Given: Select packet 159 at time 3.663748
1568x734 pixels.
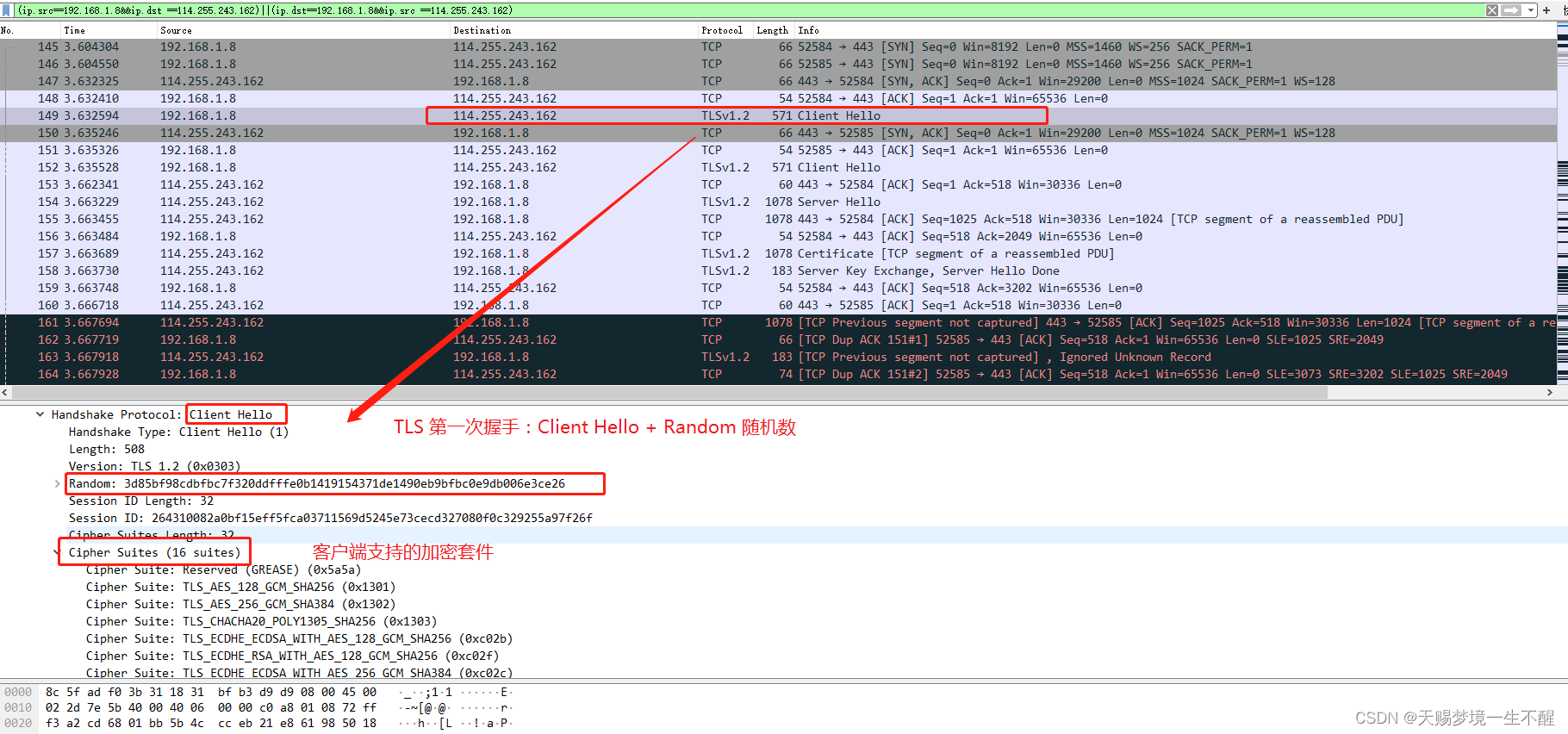Looking at the screenshot, I should pyautogui.click(x=778, y=288).
